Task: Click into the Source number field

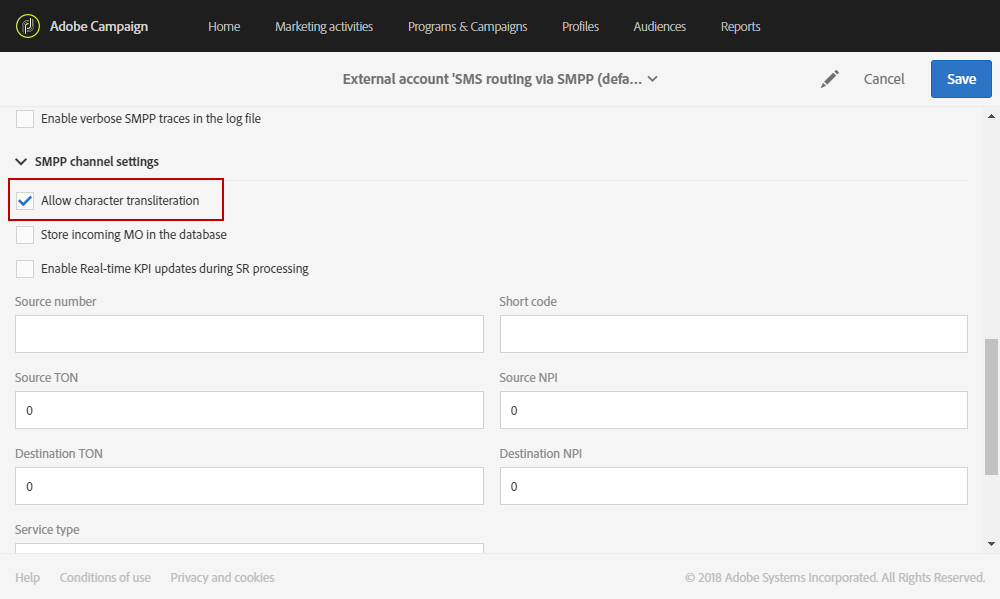Action: (x=249, y=334)
